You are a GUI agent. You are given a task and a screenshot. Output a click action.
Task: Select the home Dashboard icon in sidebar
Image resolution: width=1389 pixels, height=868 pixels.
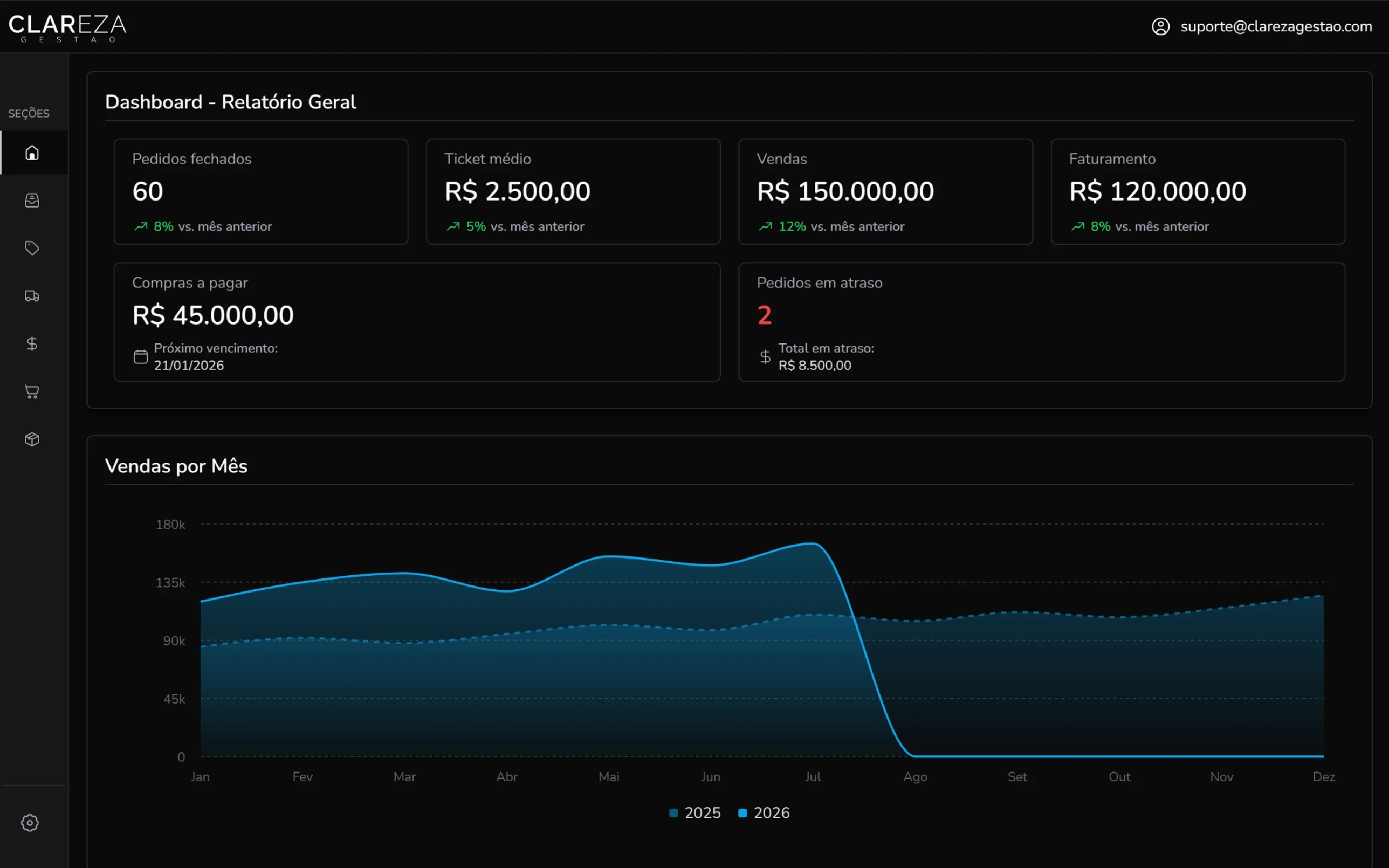tap(32, 152)
